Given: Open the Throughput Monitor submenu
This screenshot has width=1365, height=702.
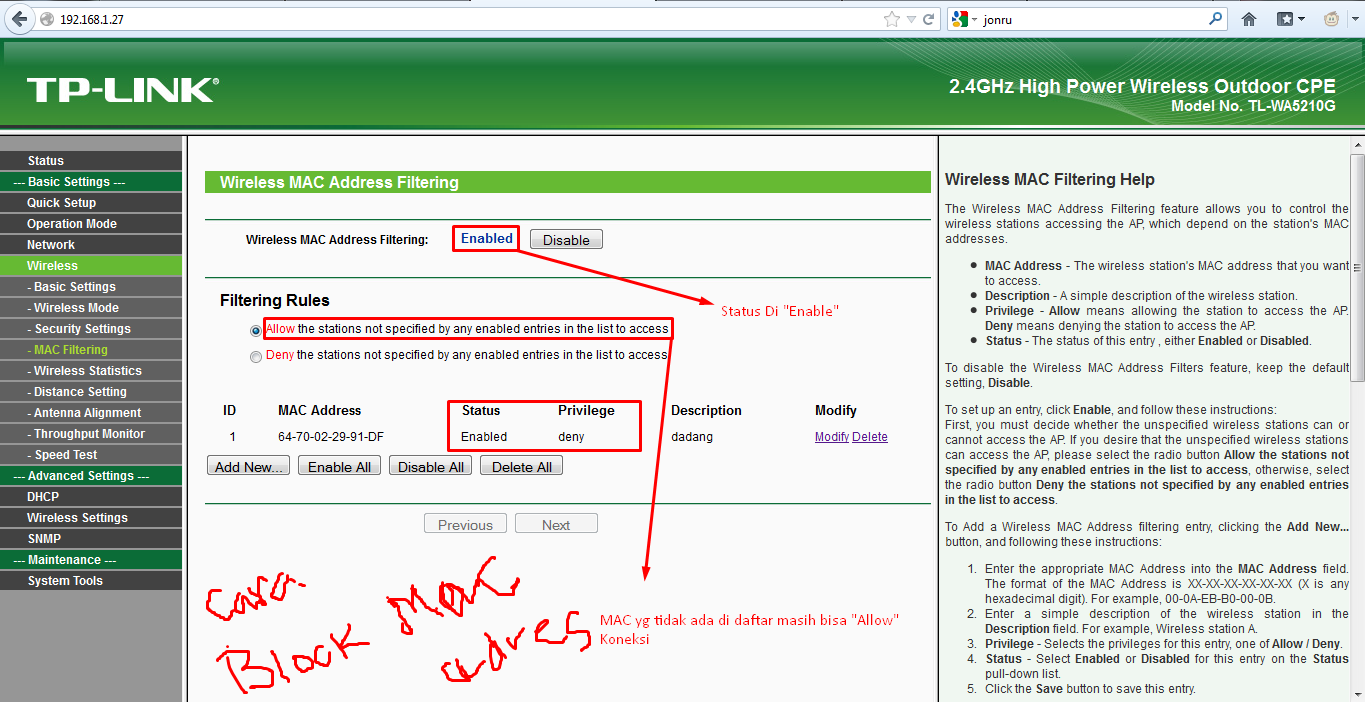Looking at the screenshot, I should (x=91, y=434).
